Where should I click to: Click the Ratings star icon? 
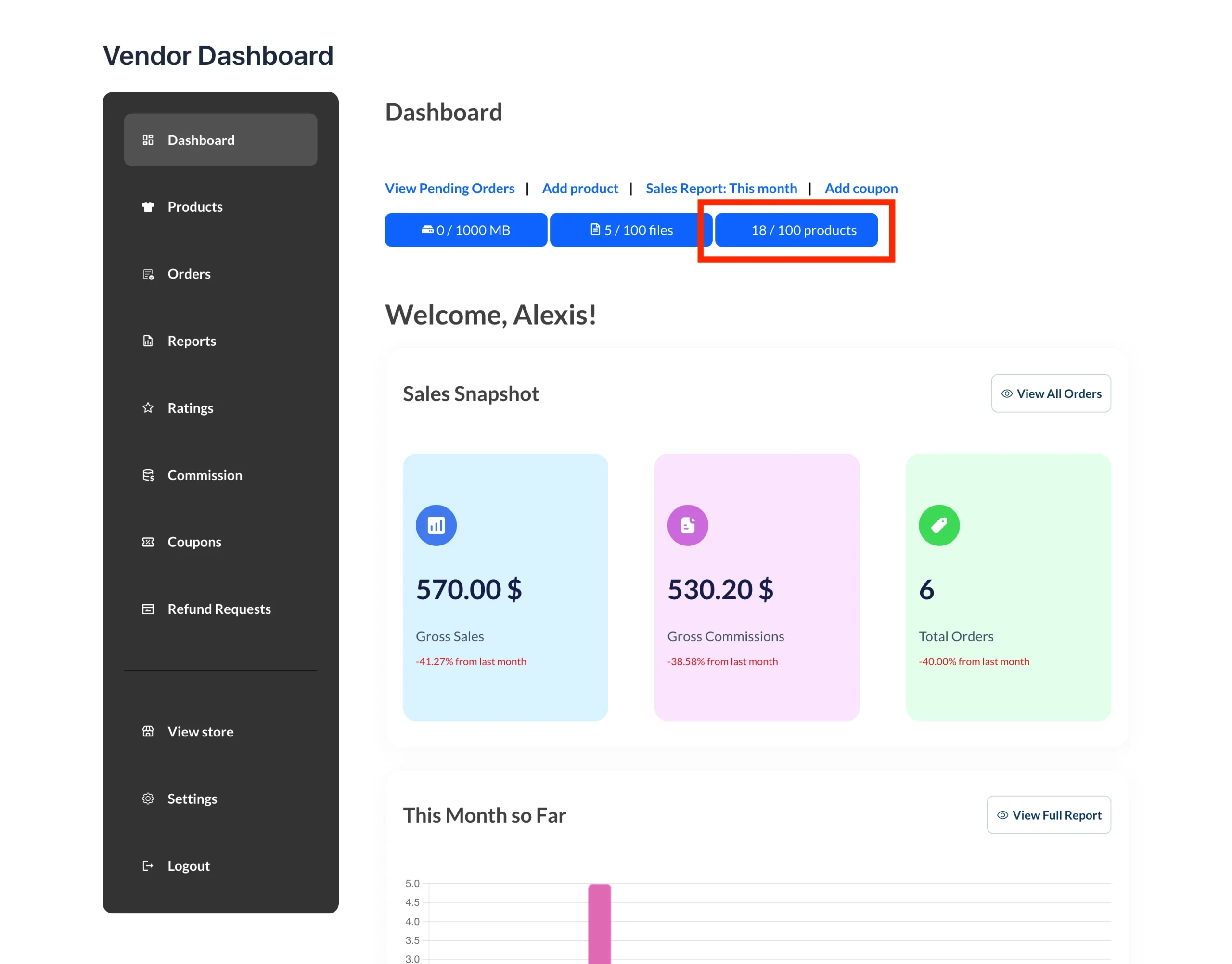point(148,407)
